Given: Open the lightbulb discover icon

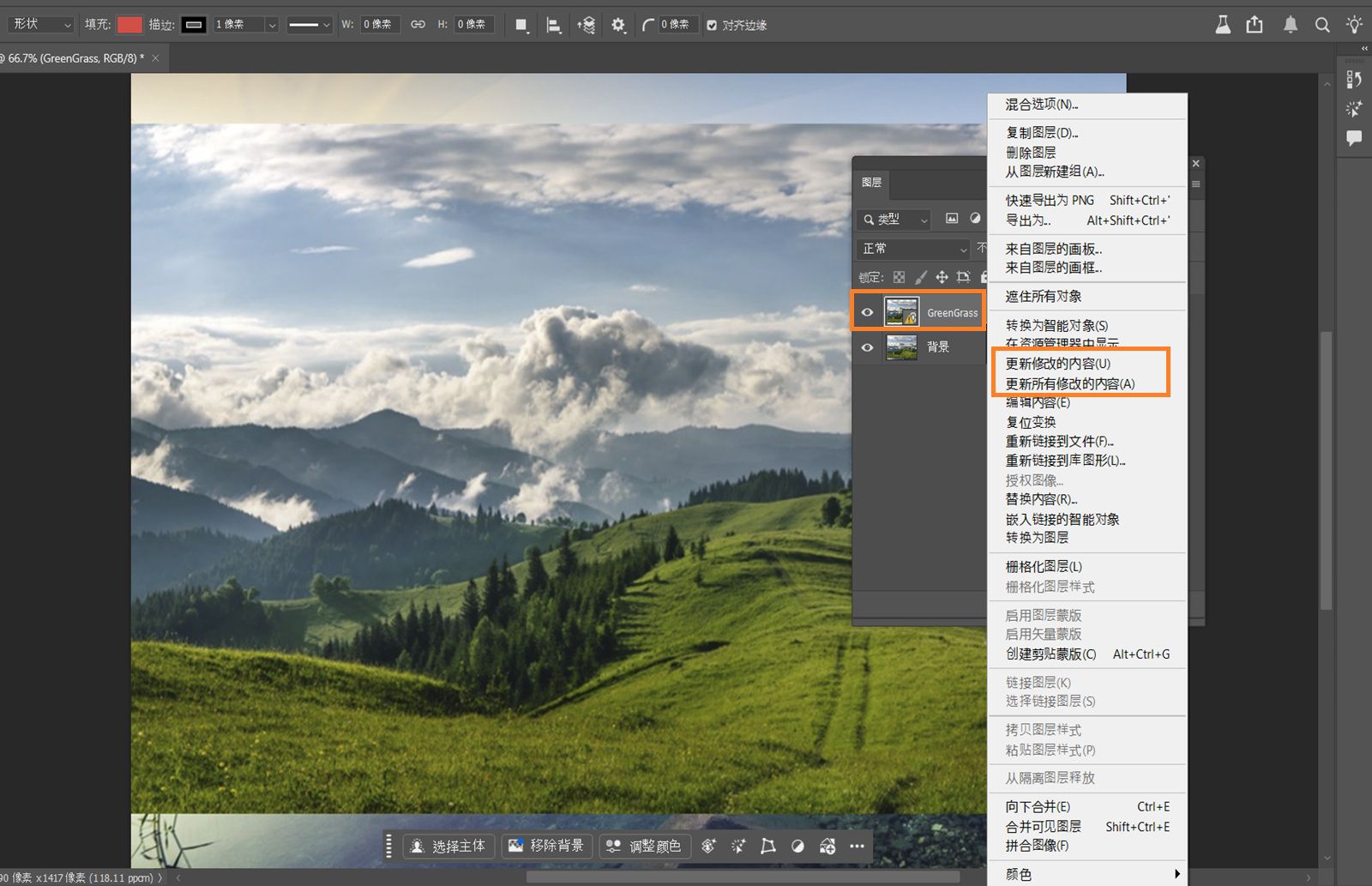Looking at the screenshot, I should pyautogui.click(x=1354, y=25).
